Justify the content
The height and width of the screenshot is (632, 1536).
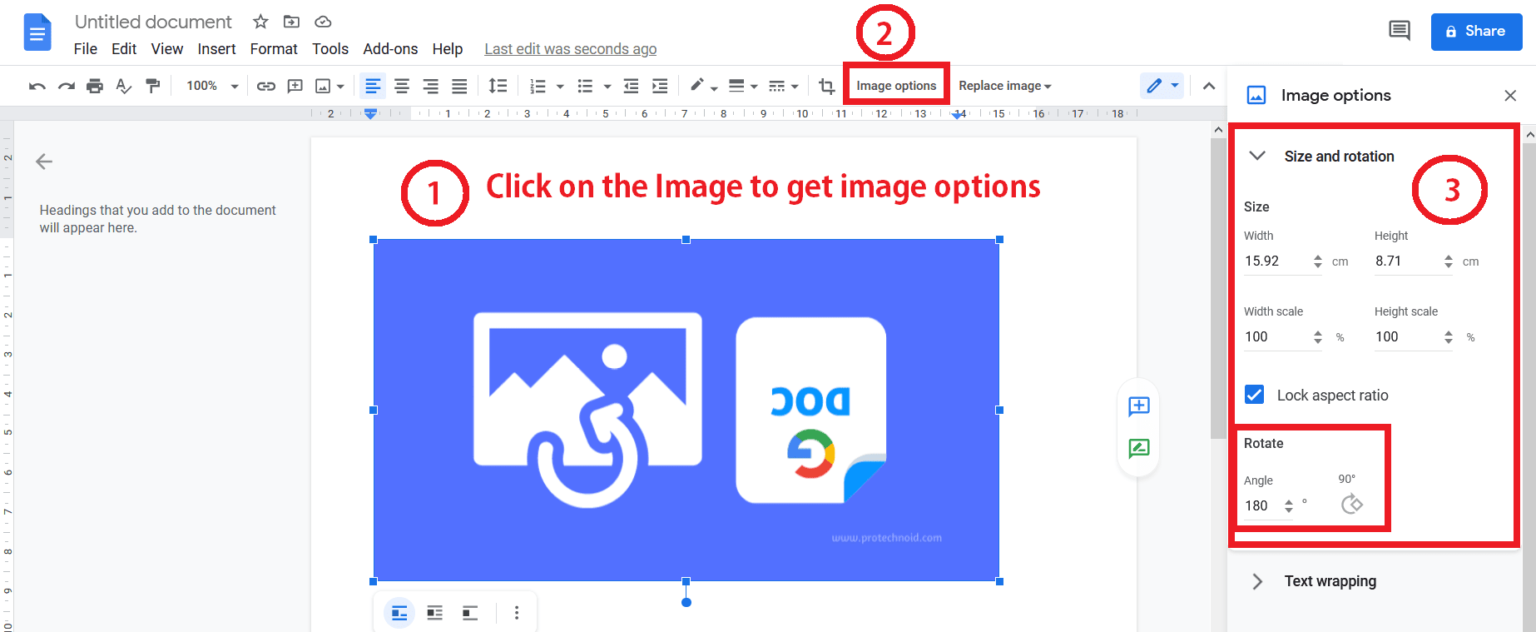tap(459, 86)
